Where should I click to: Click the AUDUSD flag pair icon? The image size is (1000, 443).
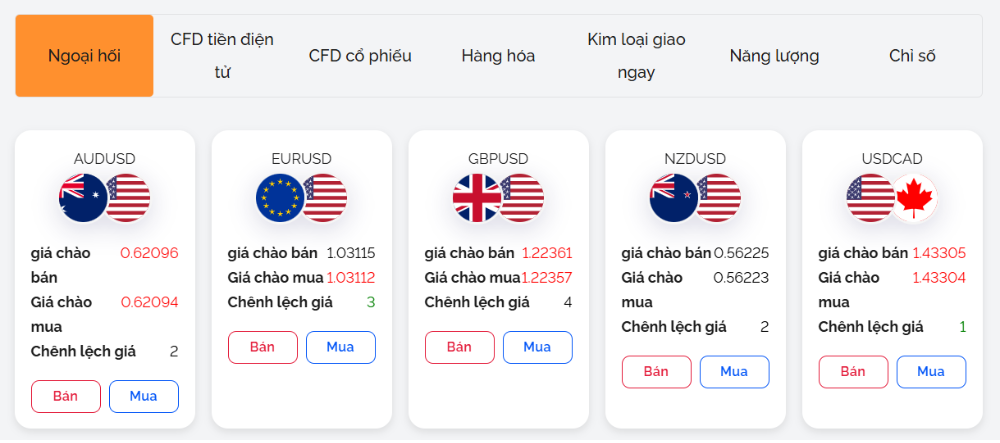click(105, 197)
